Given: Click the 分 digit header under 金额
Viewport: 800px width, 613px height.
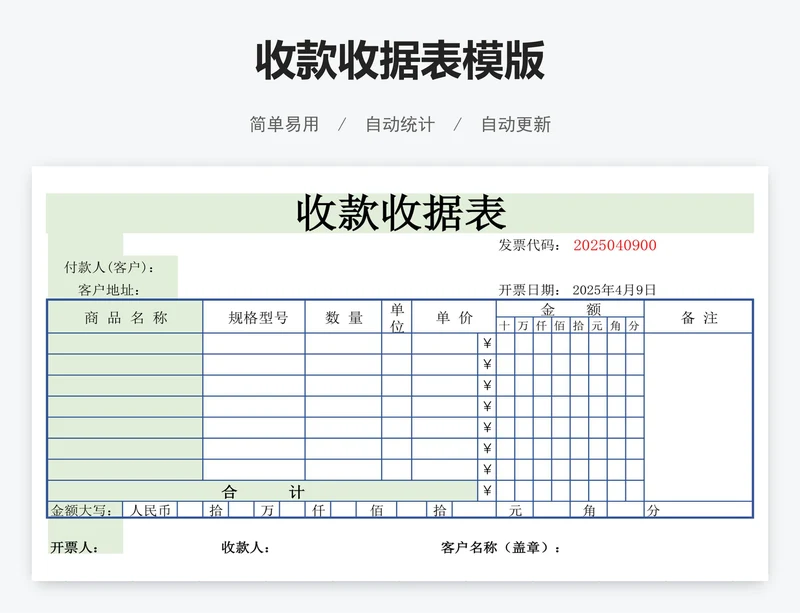Looking at the screenshot, I should (x=634, y=326).
